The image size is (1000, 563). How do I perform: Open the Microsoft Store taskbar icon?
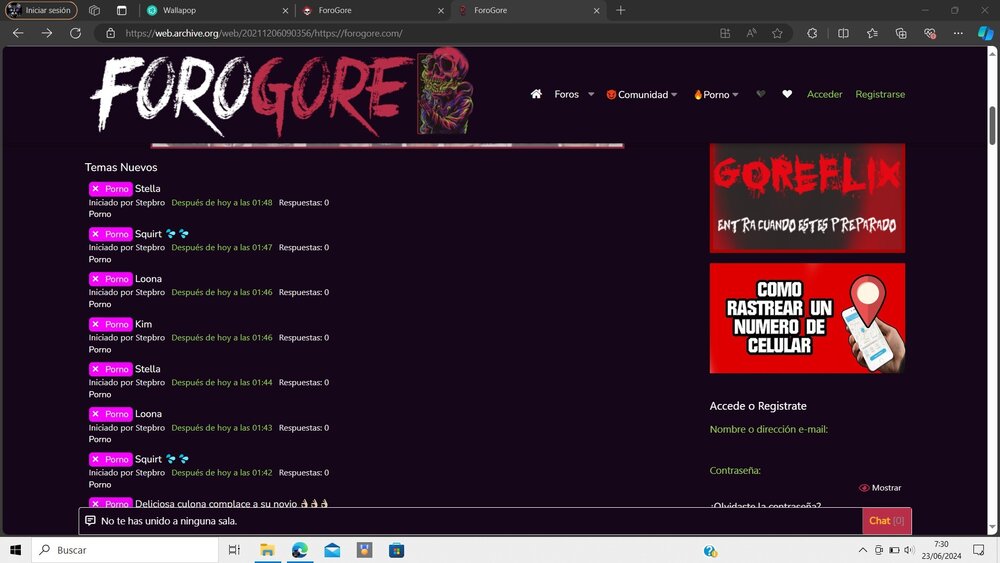point(397,550)
